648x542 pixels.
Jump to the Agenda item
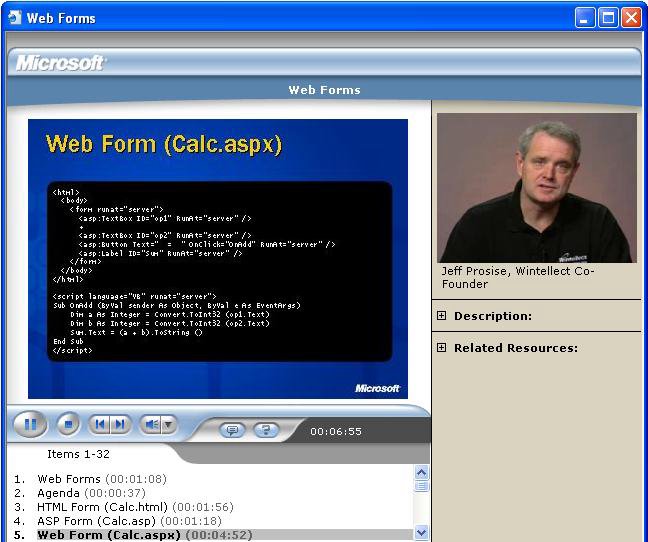coord(91,493)
